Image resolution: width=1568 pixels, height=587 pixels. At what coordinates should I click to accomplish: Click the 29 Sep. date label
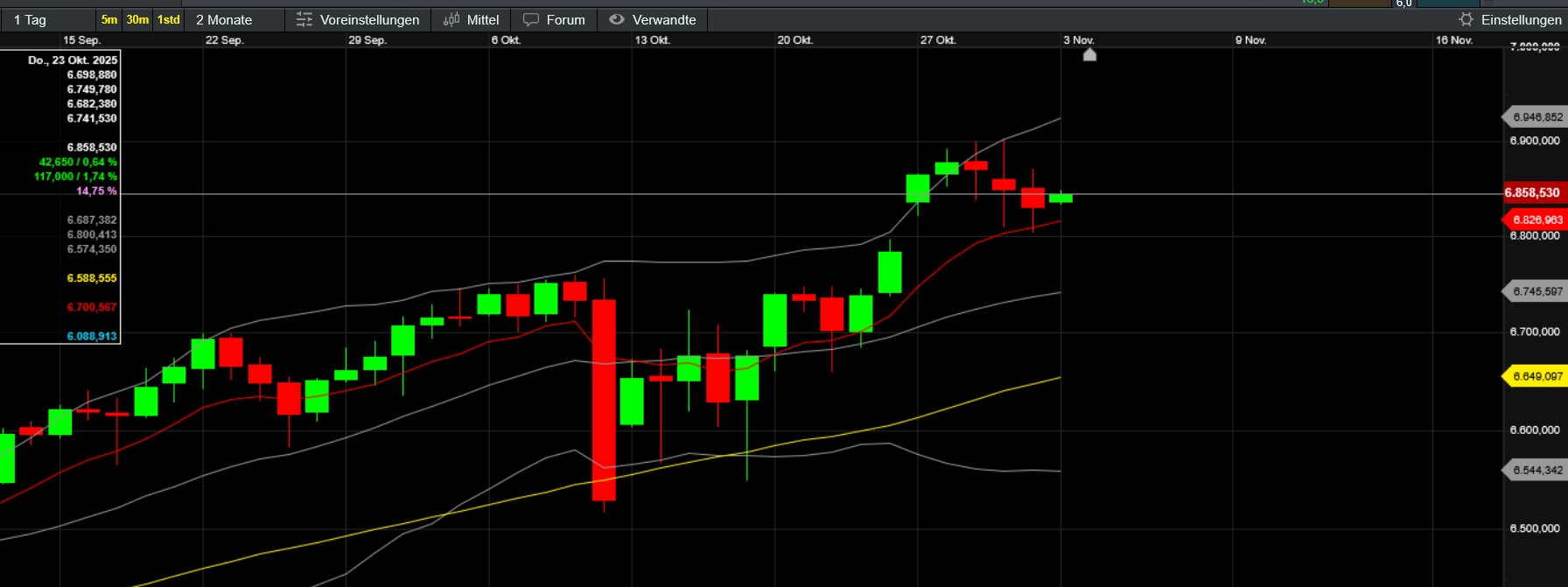pos(367,40)
